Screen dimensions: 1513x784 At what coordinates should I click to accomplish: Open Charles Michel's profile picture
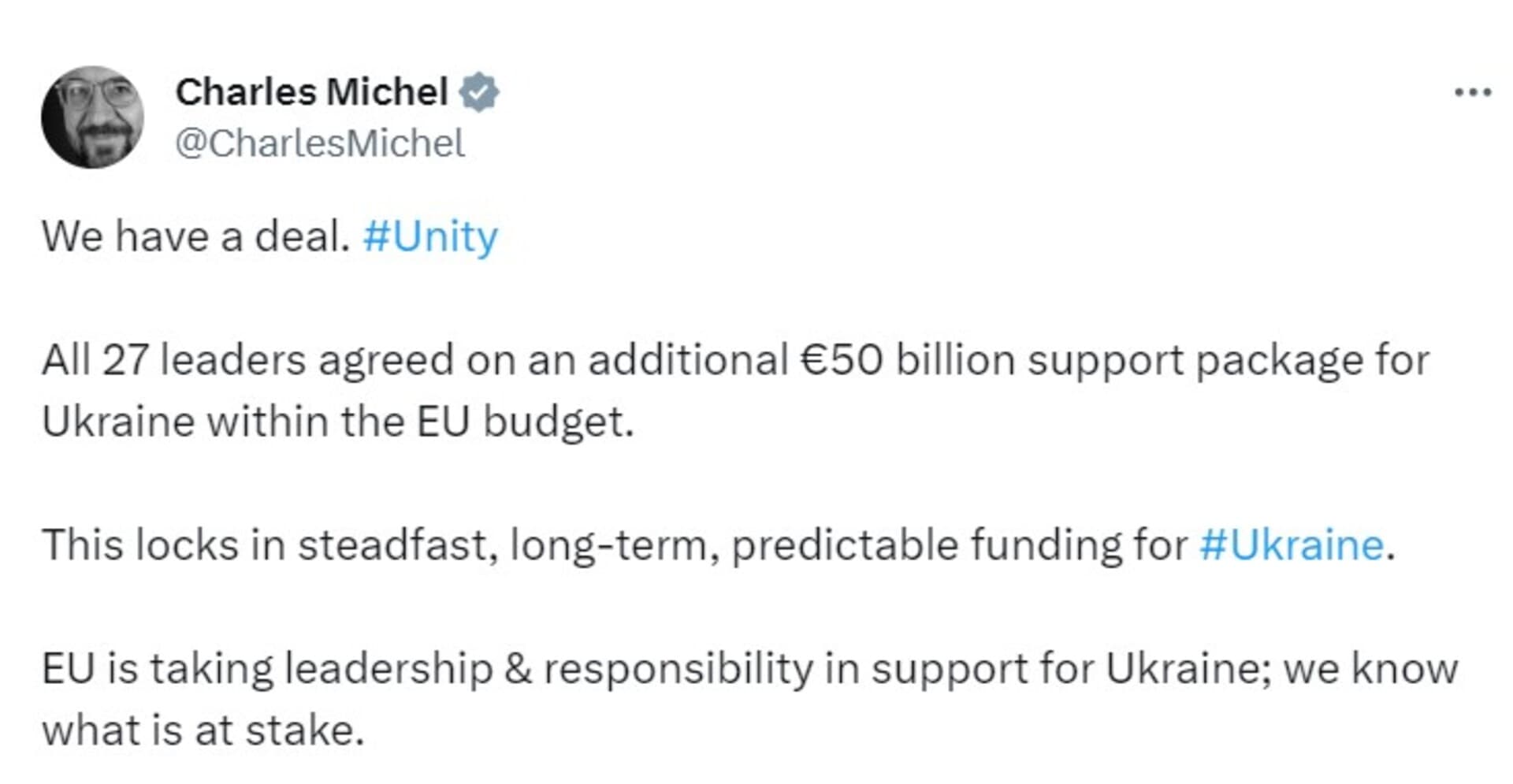pyautogui.click(x=93, y=117)
